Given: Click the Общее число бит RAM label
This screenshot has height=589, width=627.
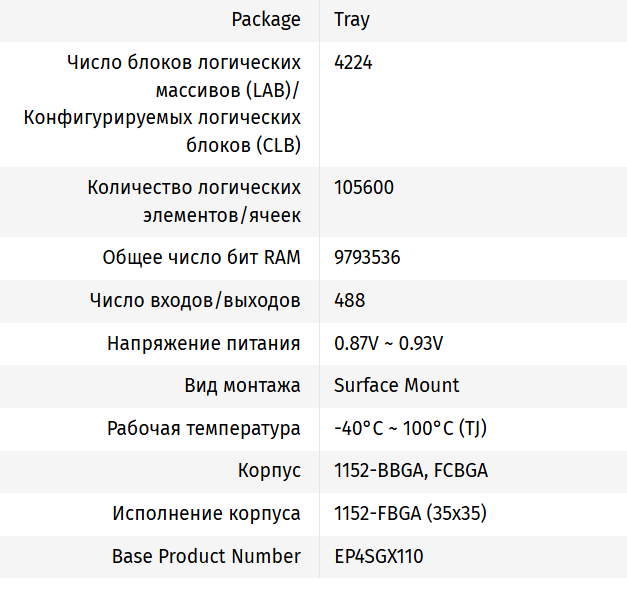Looking at the screenshot, I should tap(201, 257).
